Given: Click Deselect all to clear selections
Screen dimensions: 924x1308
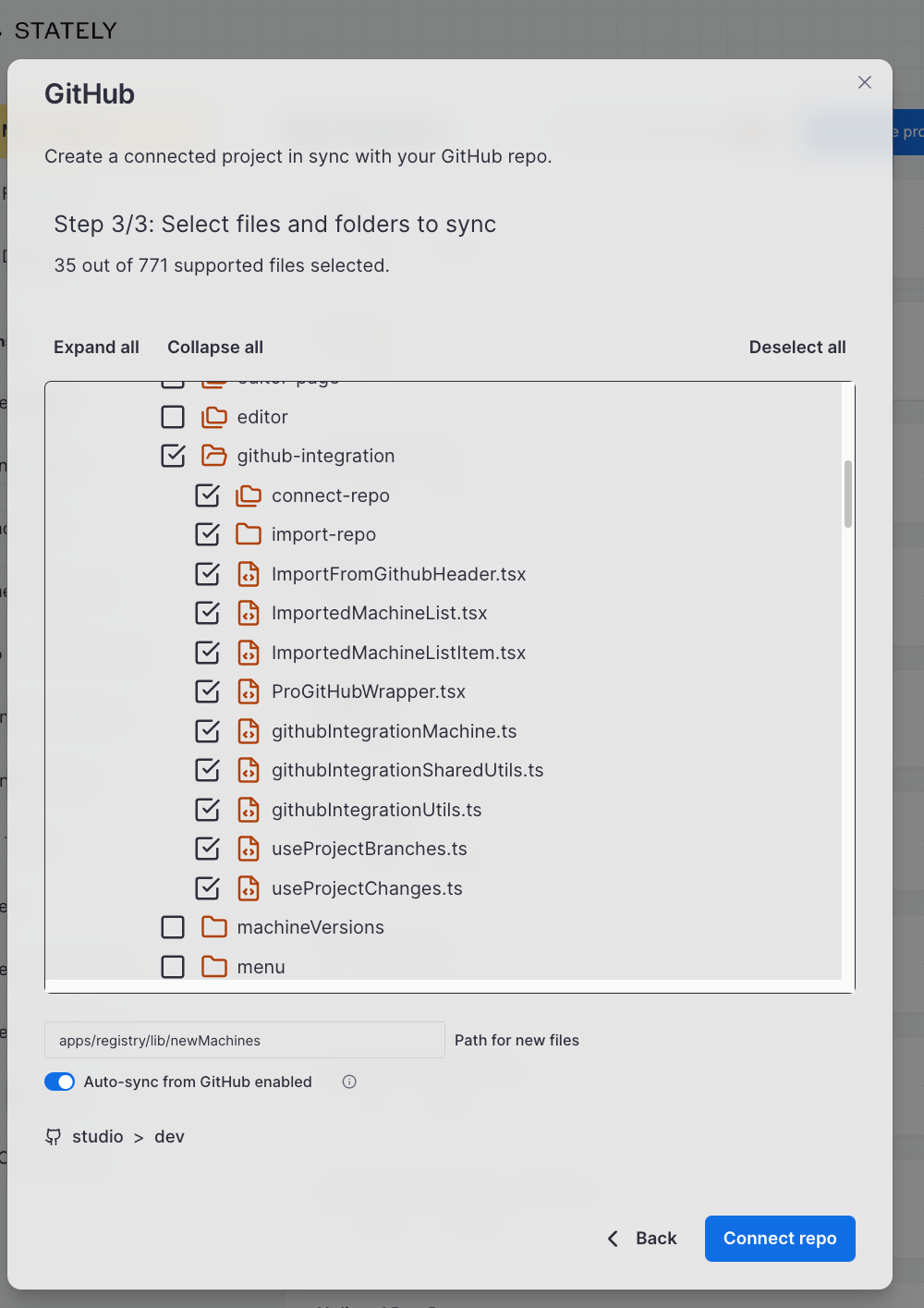Looking at the screenshot, I should (797, 347).
